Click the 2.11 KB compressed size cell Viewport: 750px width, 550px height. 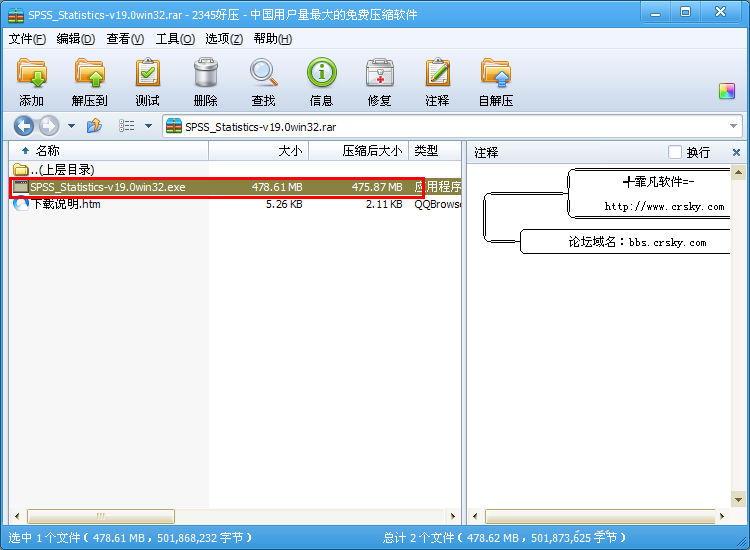point(384,204)
